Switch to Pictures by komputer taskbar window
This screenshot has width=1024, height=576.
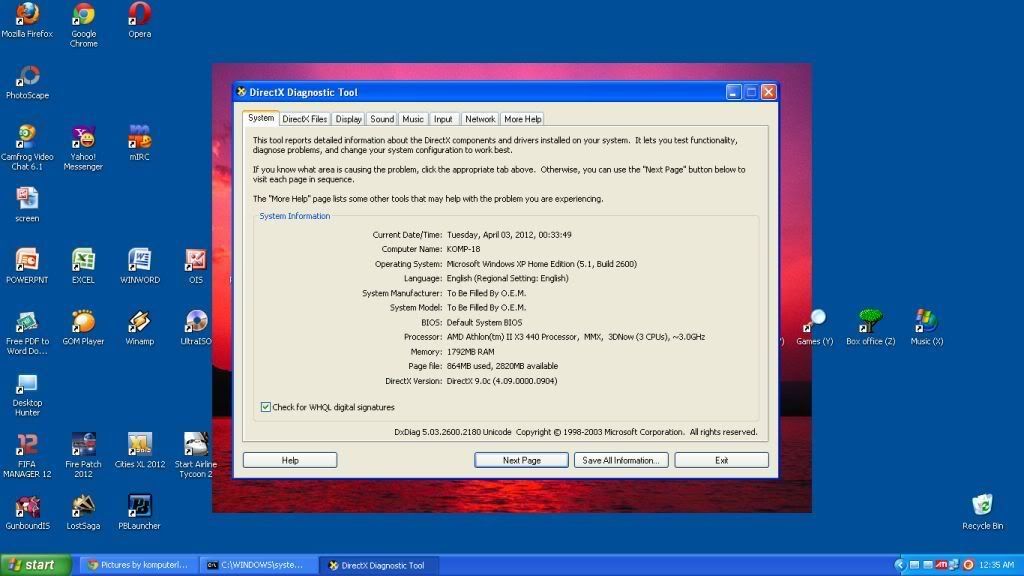140,565
